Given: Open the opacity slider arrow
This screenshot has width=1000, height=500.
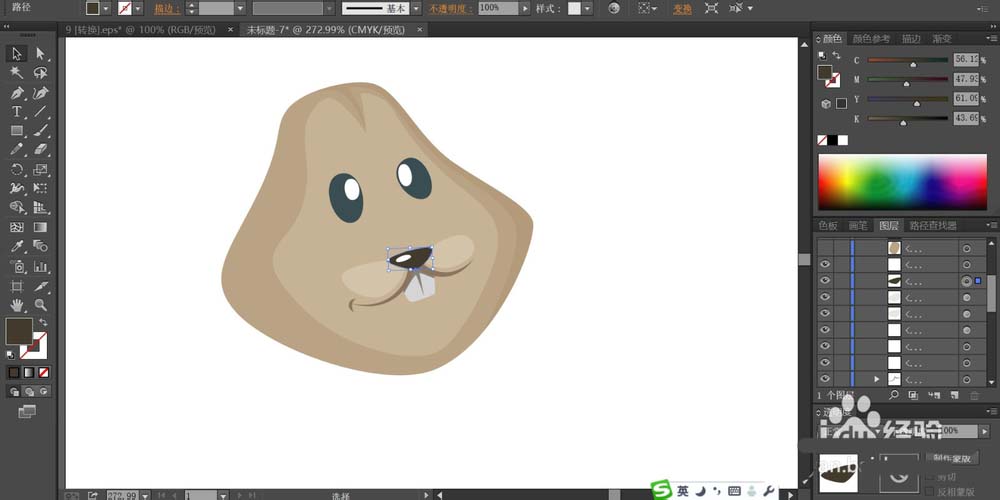Looking at the screenshot, I should (x=525, y=8).
